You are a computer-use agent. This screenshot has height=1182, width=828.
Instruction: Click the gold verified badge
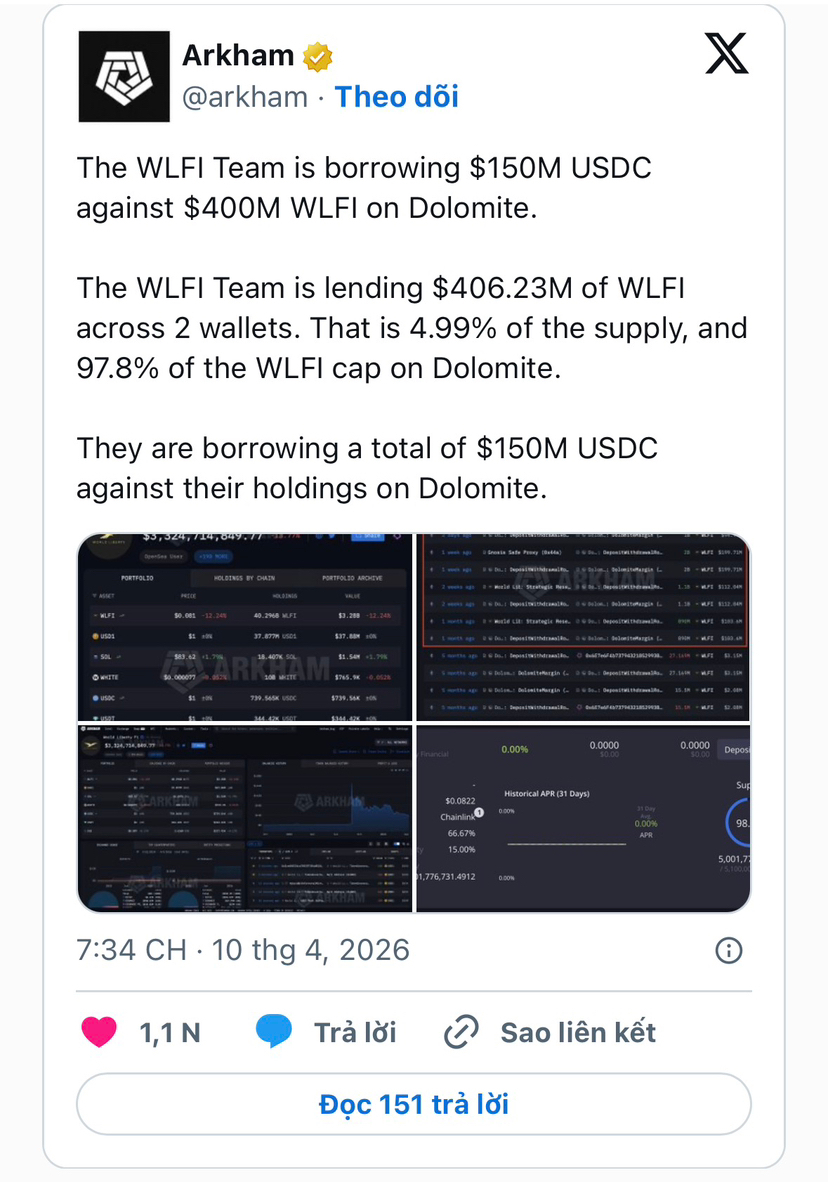pos(318,58)
